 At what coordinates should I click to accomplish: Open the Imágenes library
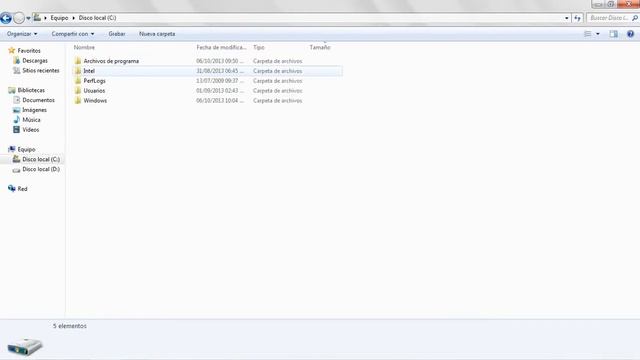tap(34, 110)
